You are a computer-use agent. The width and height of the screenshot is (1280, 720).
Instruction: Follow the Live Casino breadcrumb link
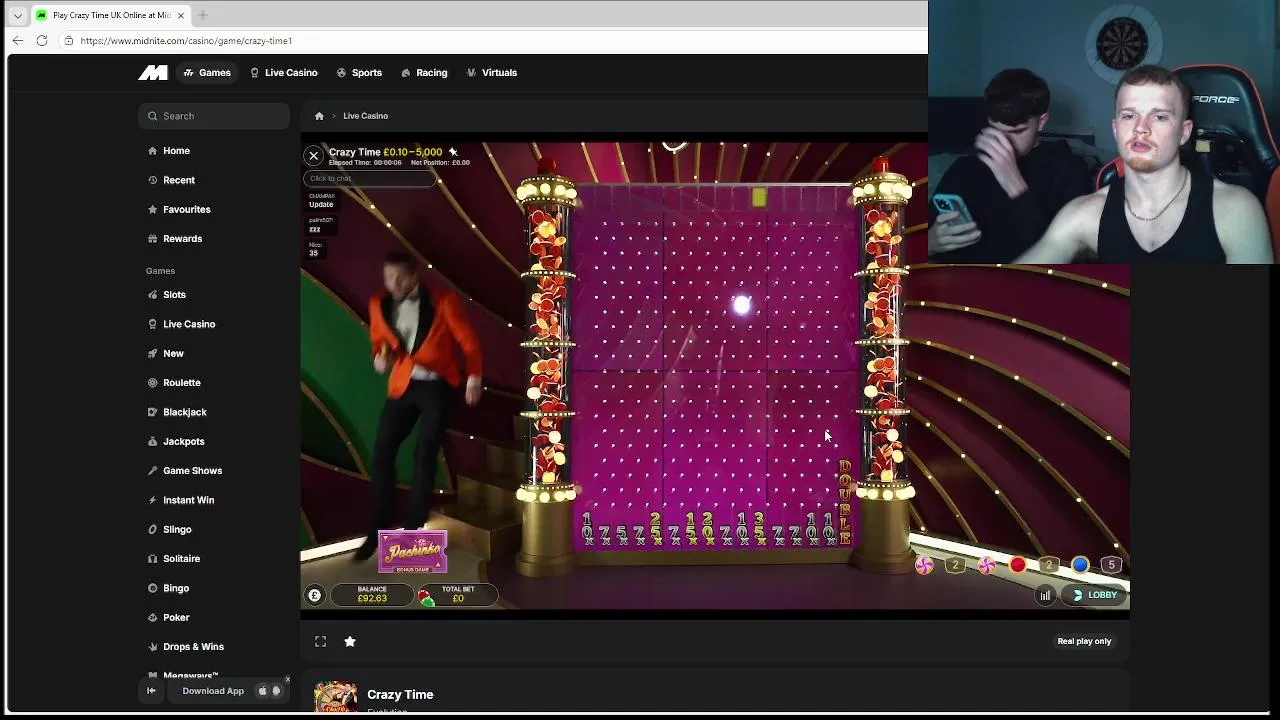pyautogui.click(x=365, y=116)
